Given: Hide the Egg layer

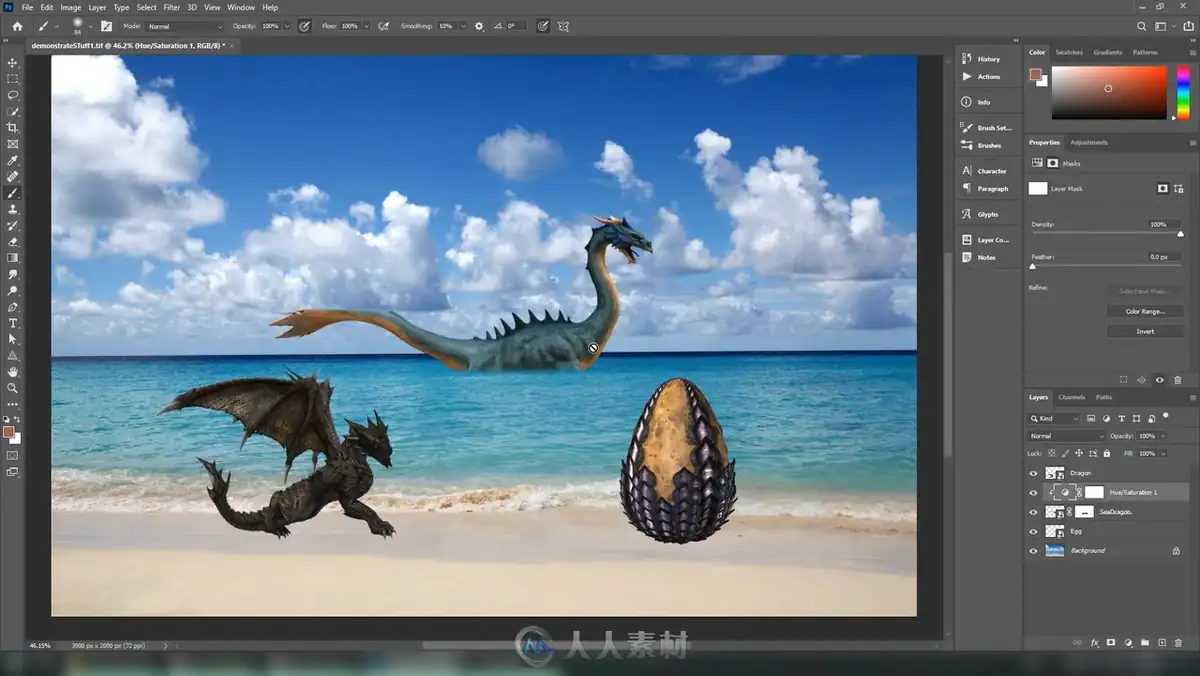Looking at the screenshot, I should 1033,531.
